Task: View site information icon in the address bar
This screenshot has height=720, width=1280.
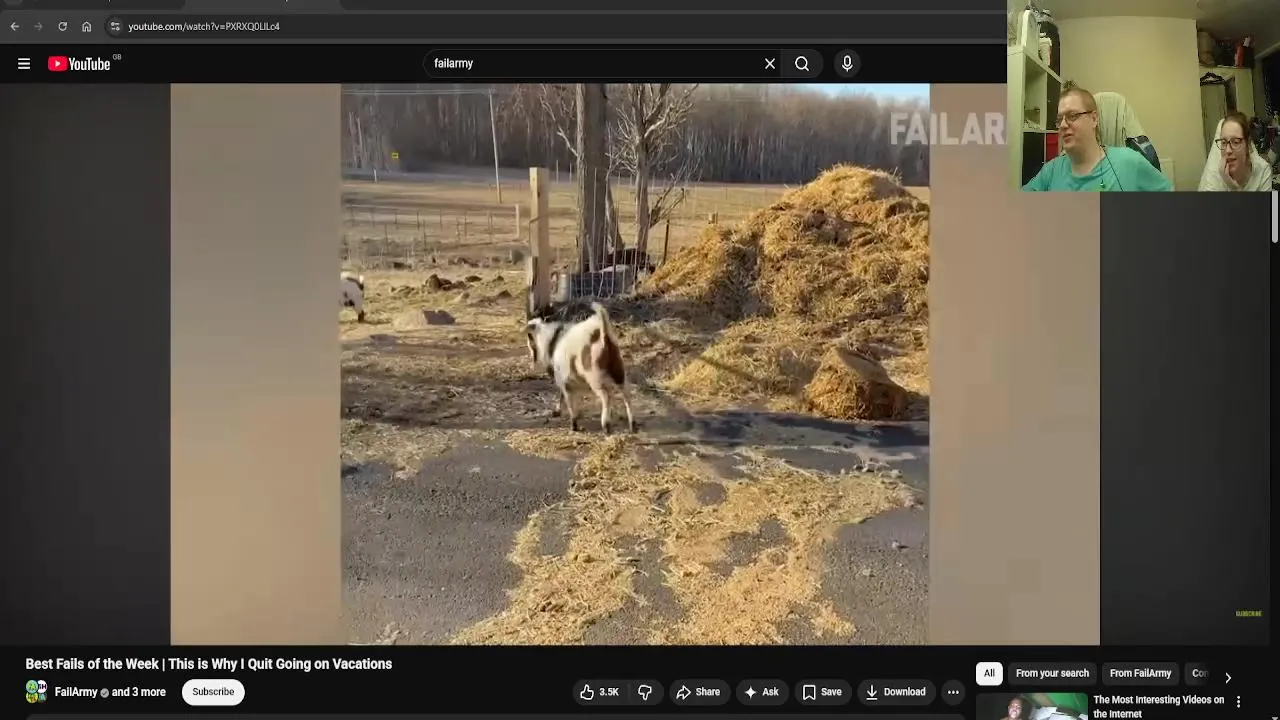Action: (x=115, y=27)
